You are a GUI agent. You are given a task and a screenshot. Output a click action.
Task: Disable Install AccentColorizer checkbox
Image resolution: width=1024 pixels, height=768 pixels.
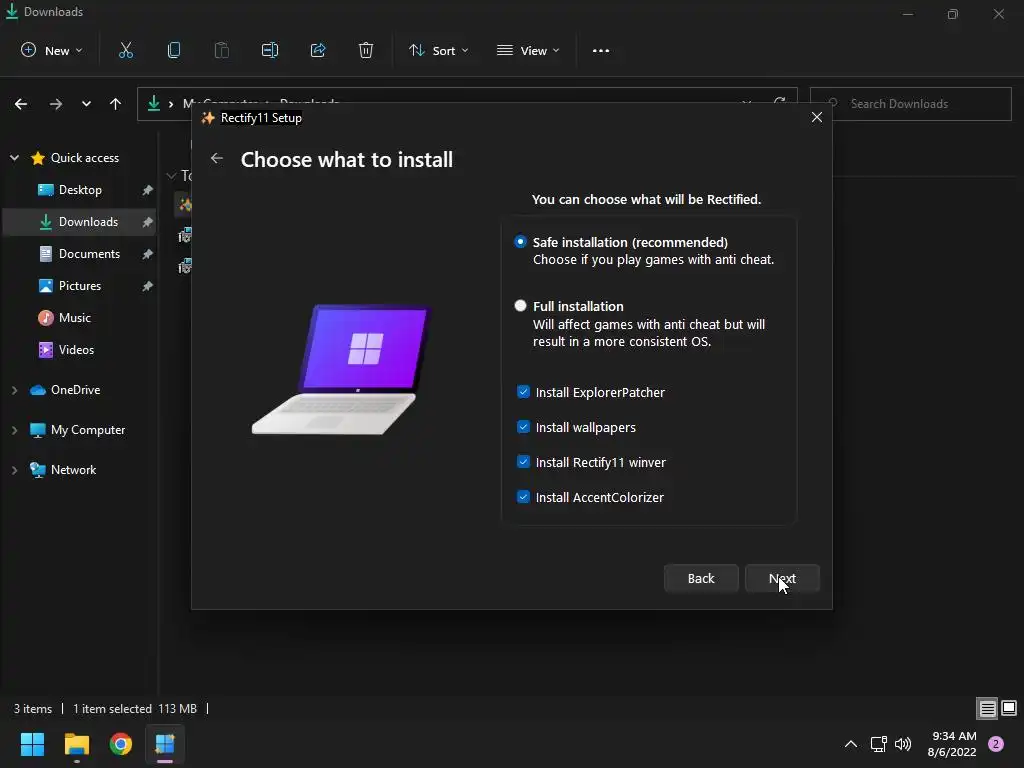pos(523,497)
